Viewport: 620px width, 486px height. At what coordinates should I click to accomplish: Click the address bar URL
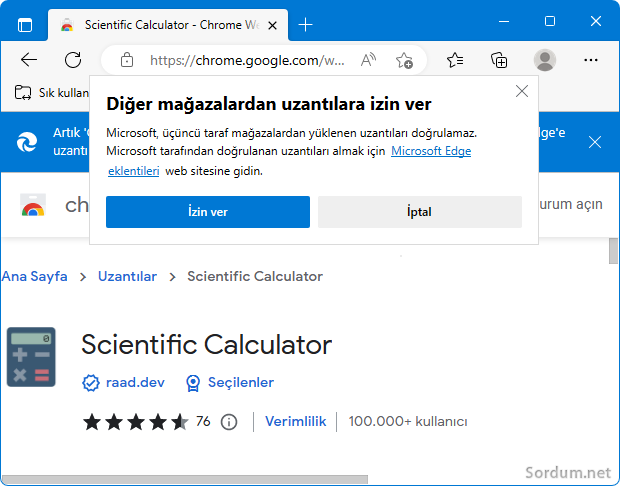pyautogui.click(x=247, y=61)
